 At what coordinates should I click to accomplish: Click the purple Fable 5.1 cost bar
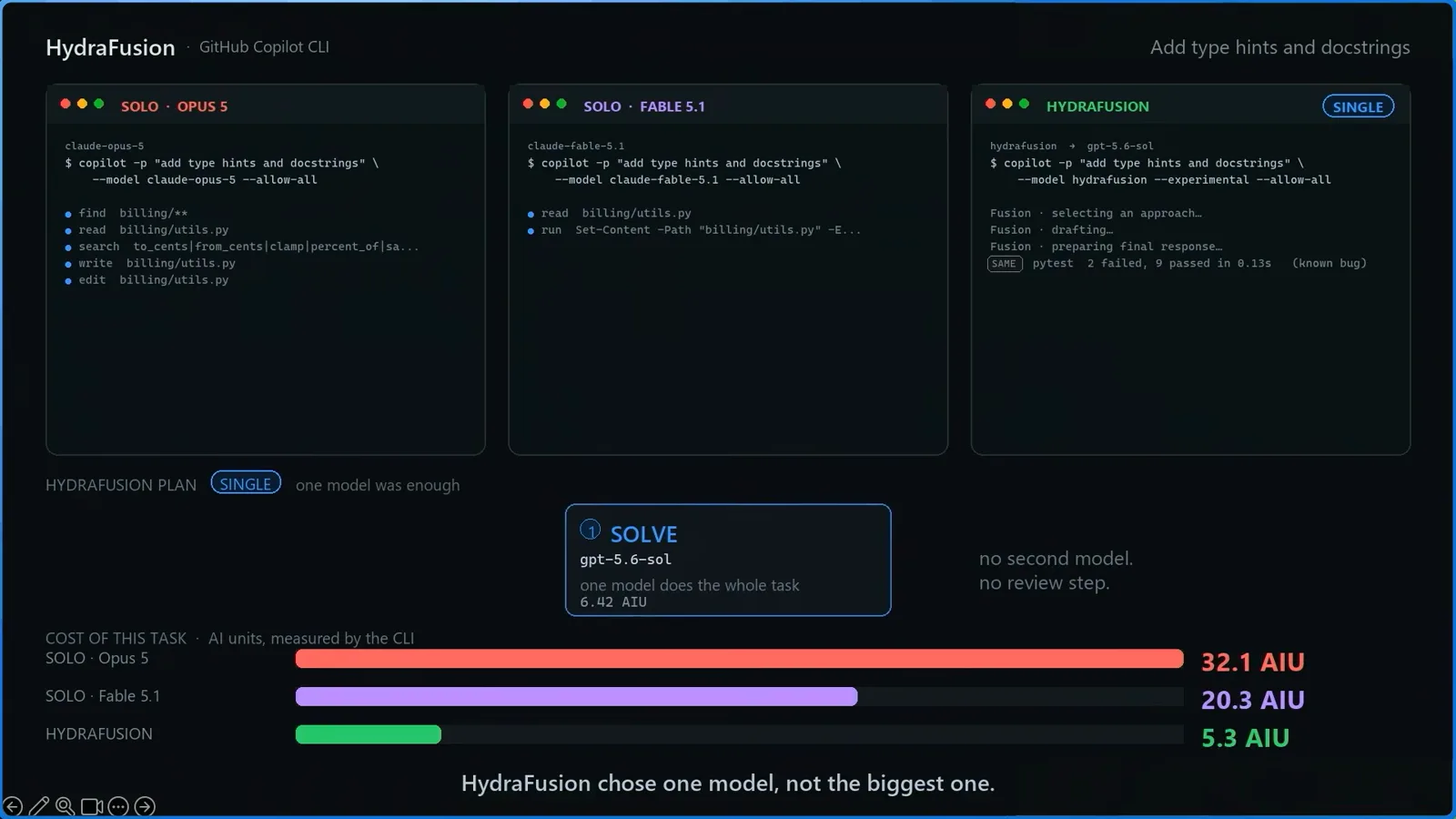576,697
